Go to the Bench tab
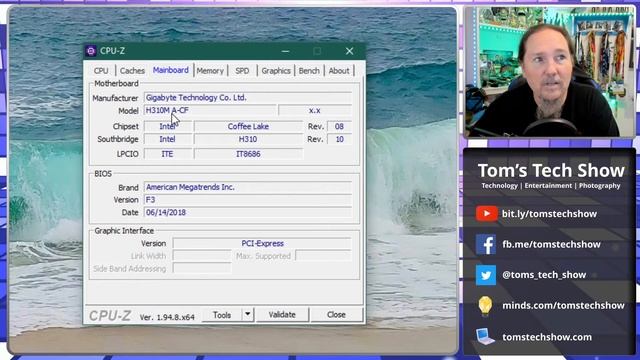The width and height of the screenshot is (640, 360). [x=309, y=71]
